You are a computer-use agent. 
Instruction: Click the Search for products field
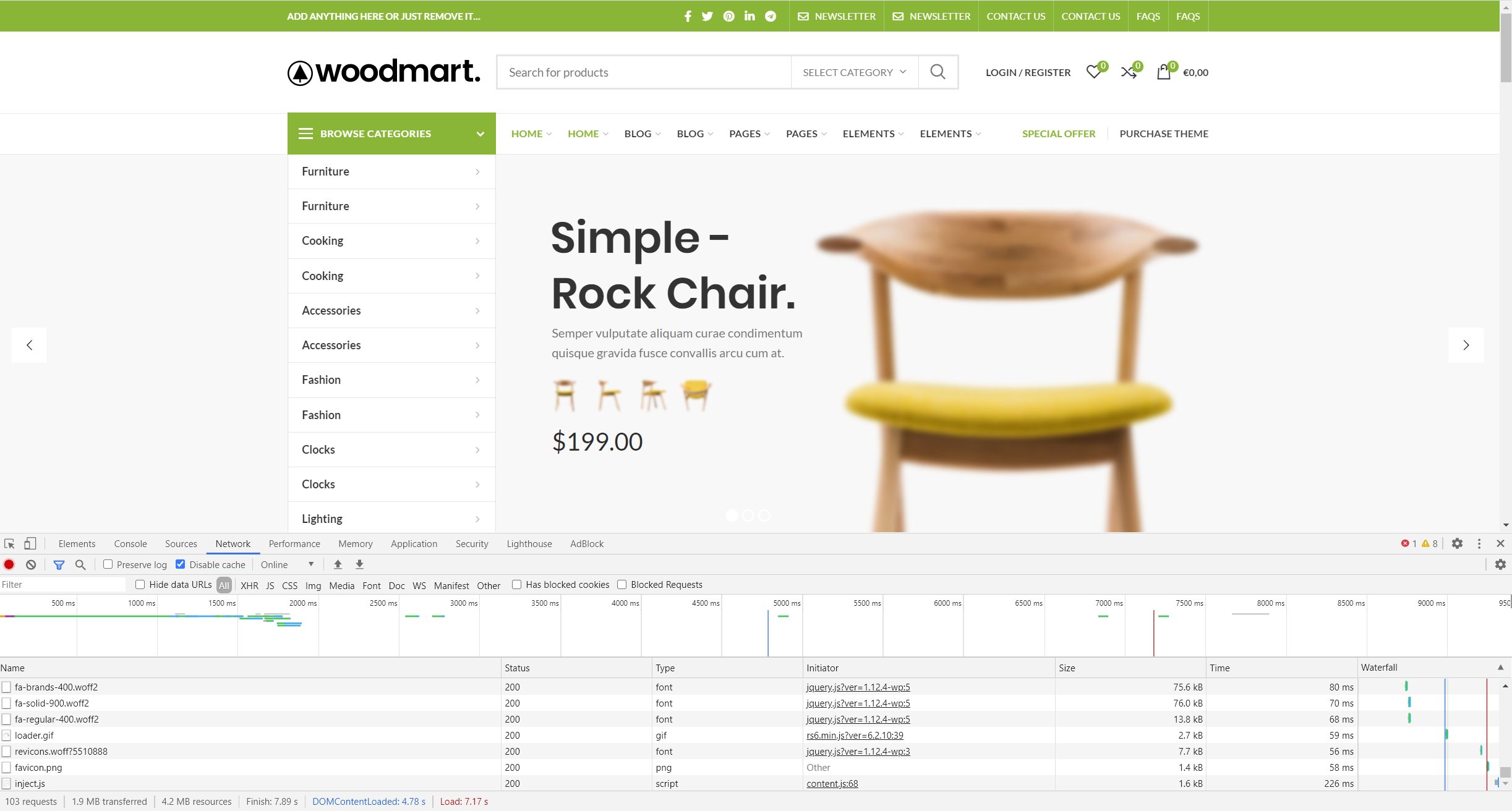click(643, 72)
